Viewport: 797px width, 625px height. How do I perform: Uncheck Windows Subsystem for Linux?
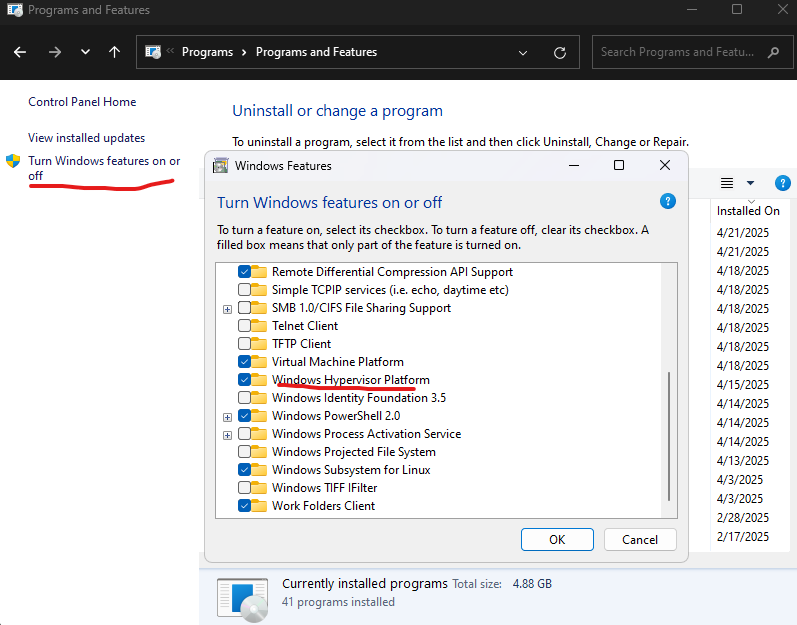pyautogui.click(x=244, y=470)
